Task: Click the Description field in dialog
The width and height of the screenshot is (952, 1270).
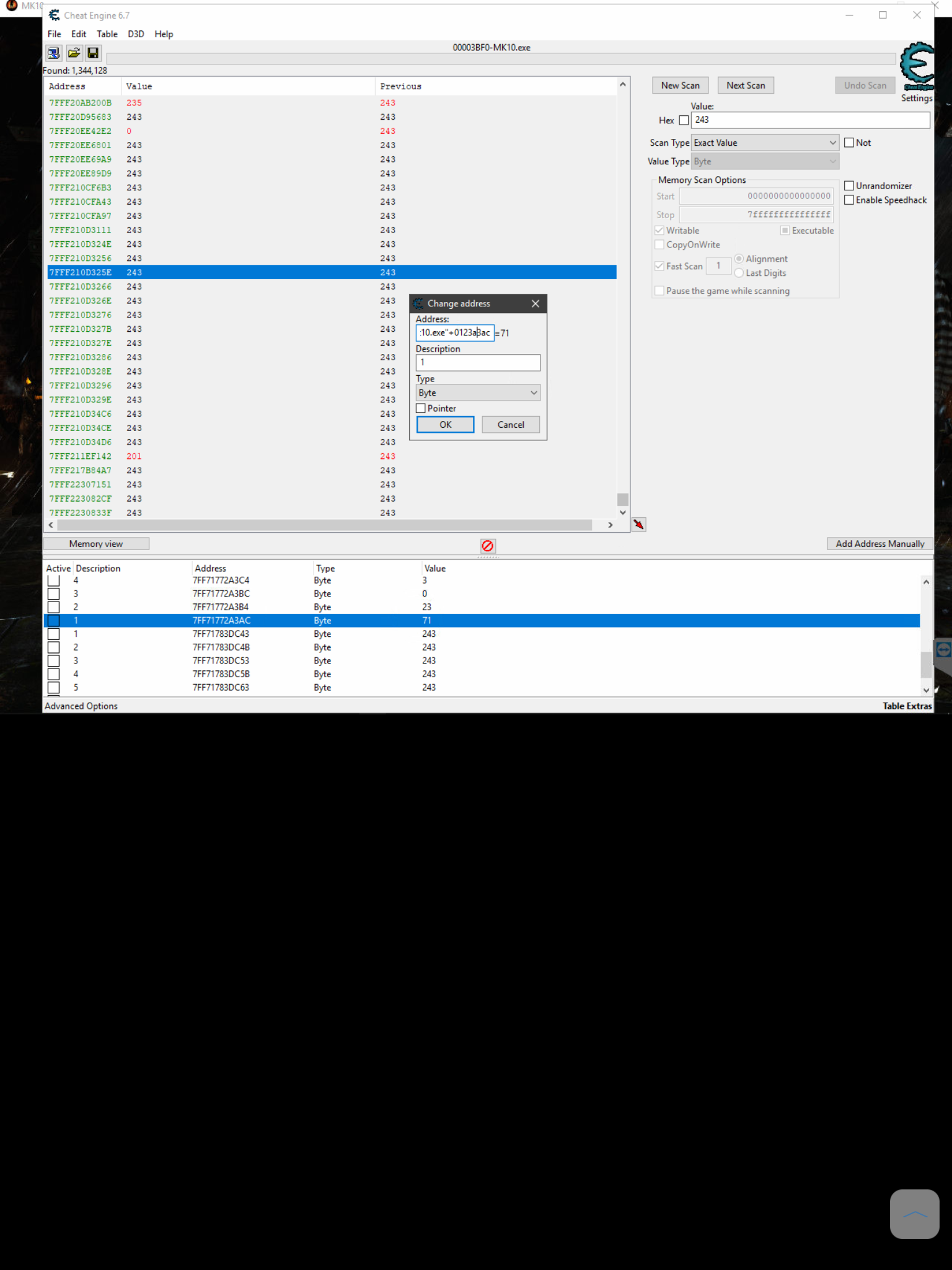Action: click(x=478, y=363)
